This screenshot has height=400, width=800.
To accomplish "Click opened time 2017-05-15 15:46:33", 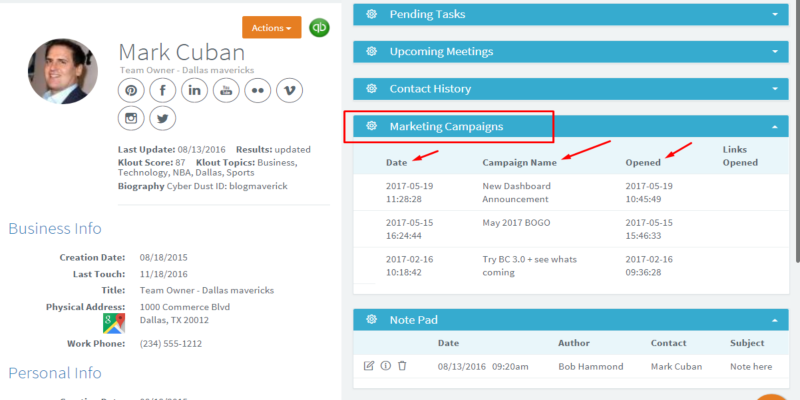I will [651, 229].
